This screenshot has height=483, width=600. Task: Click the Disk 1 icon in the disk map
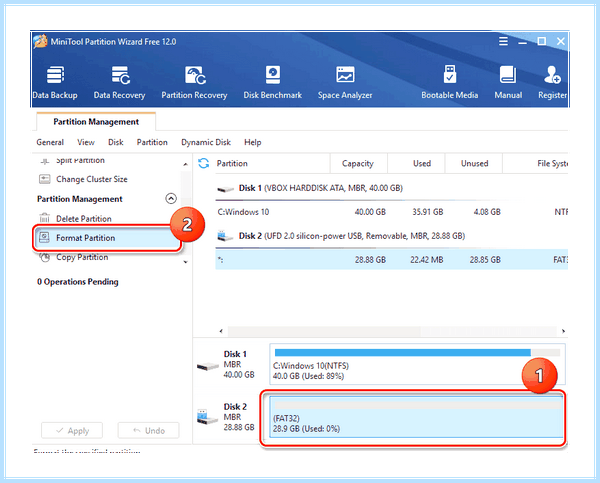click(208, 366)
